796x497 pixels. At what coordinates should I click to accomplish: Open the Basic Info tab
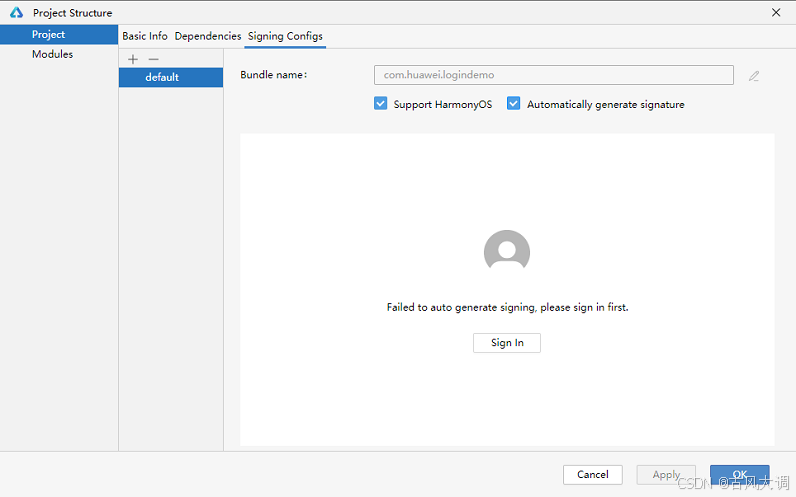[x=145, y=36]
